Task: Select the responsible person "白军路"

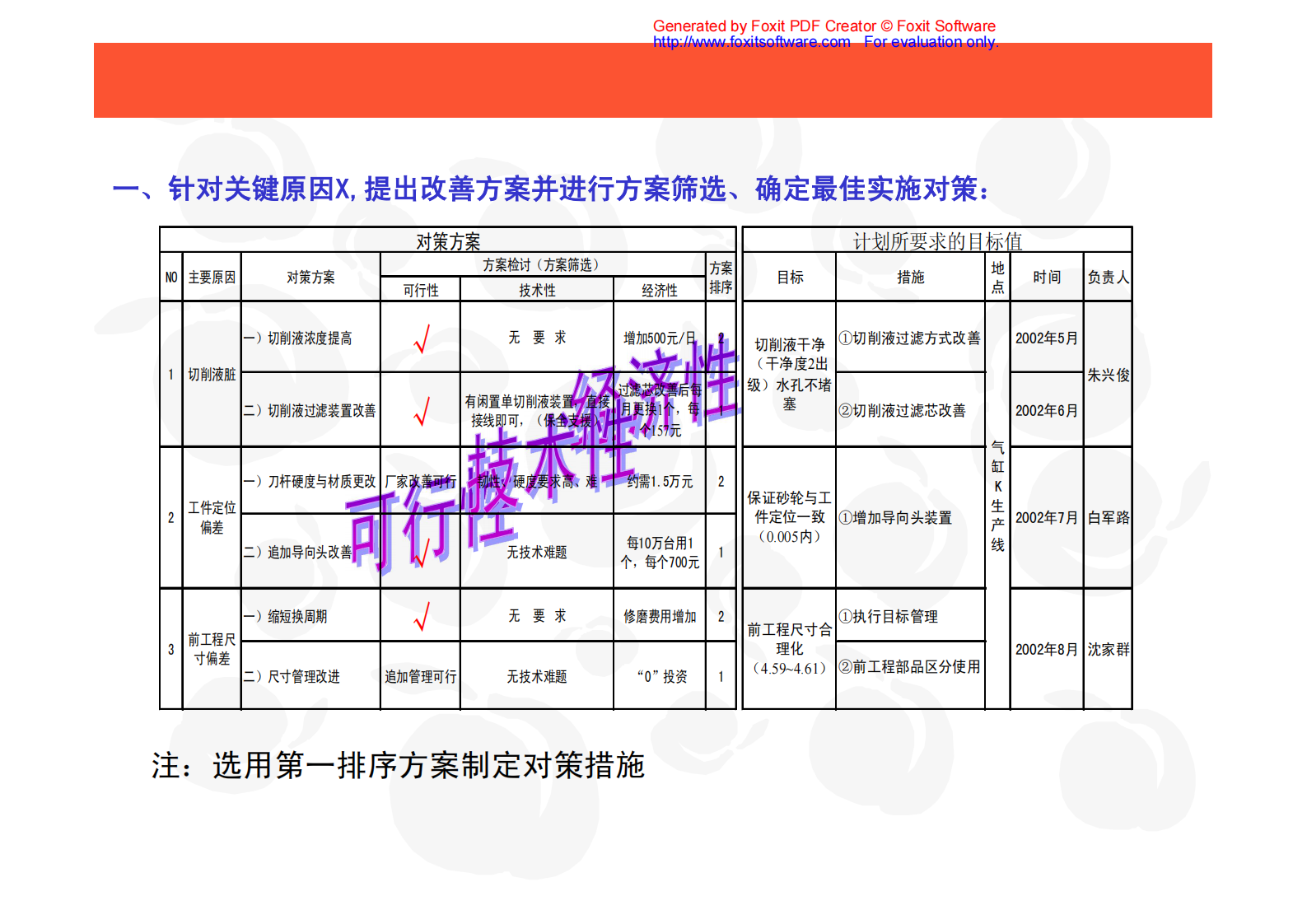Action: point(1109,518)
